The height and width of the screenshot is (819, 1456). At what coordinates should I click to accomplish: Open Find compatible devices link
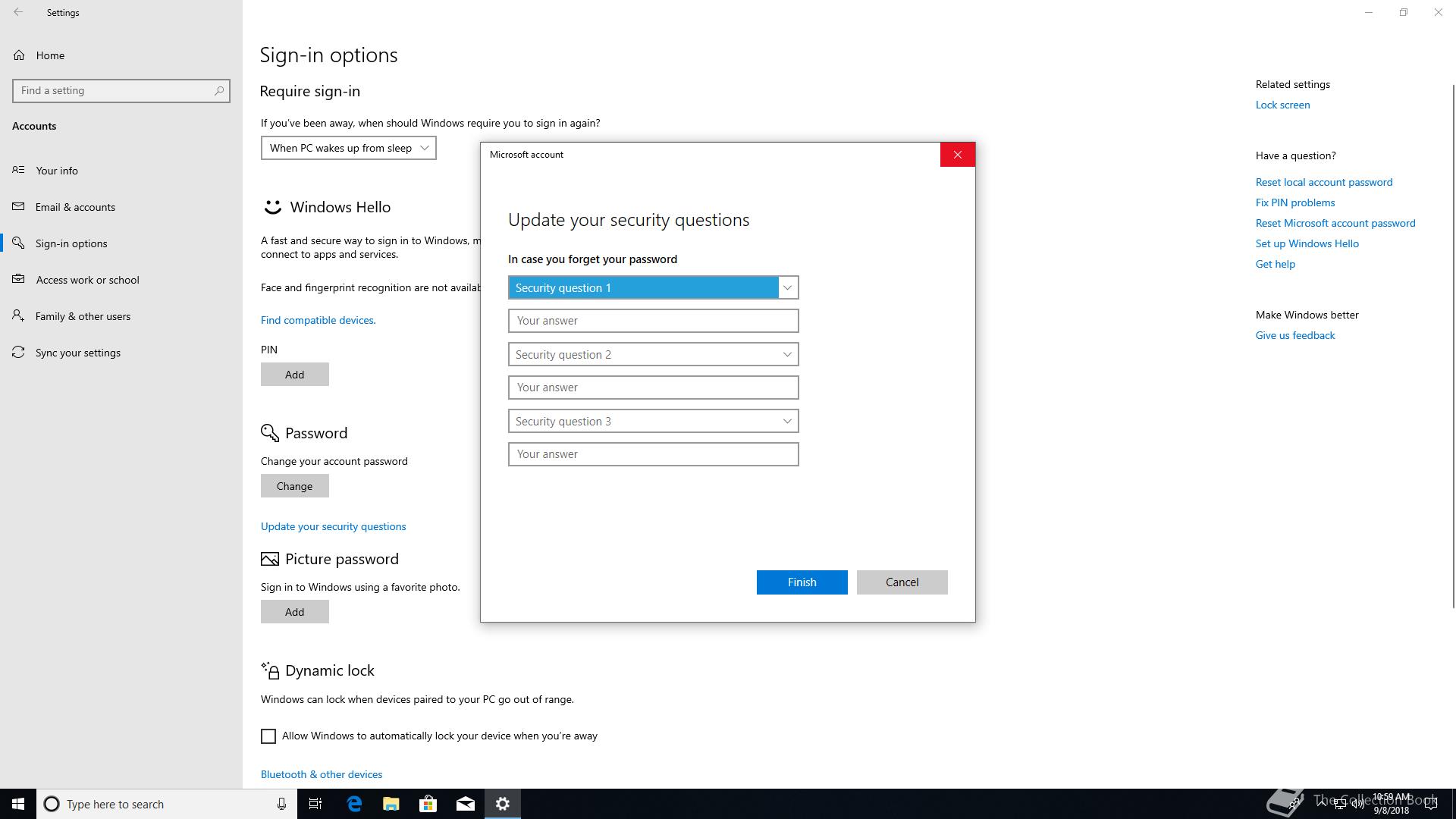point(318,320)
